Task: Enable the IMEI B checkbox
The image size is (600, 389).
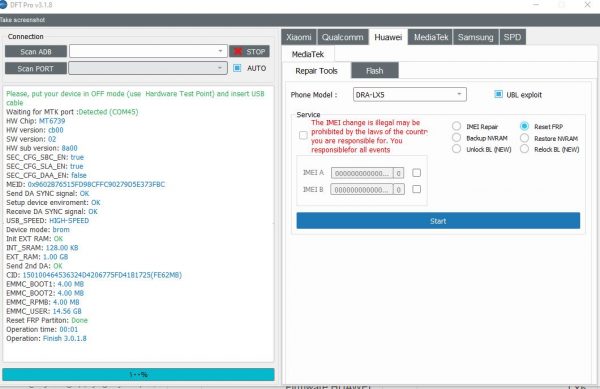Action: (417, 189)
